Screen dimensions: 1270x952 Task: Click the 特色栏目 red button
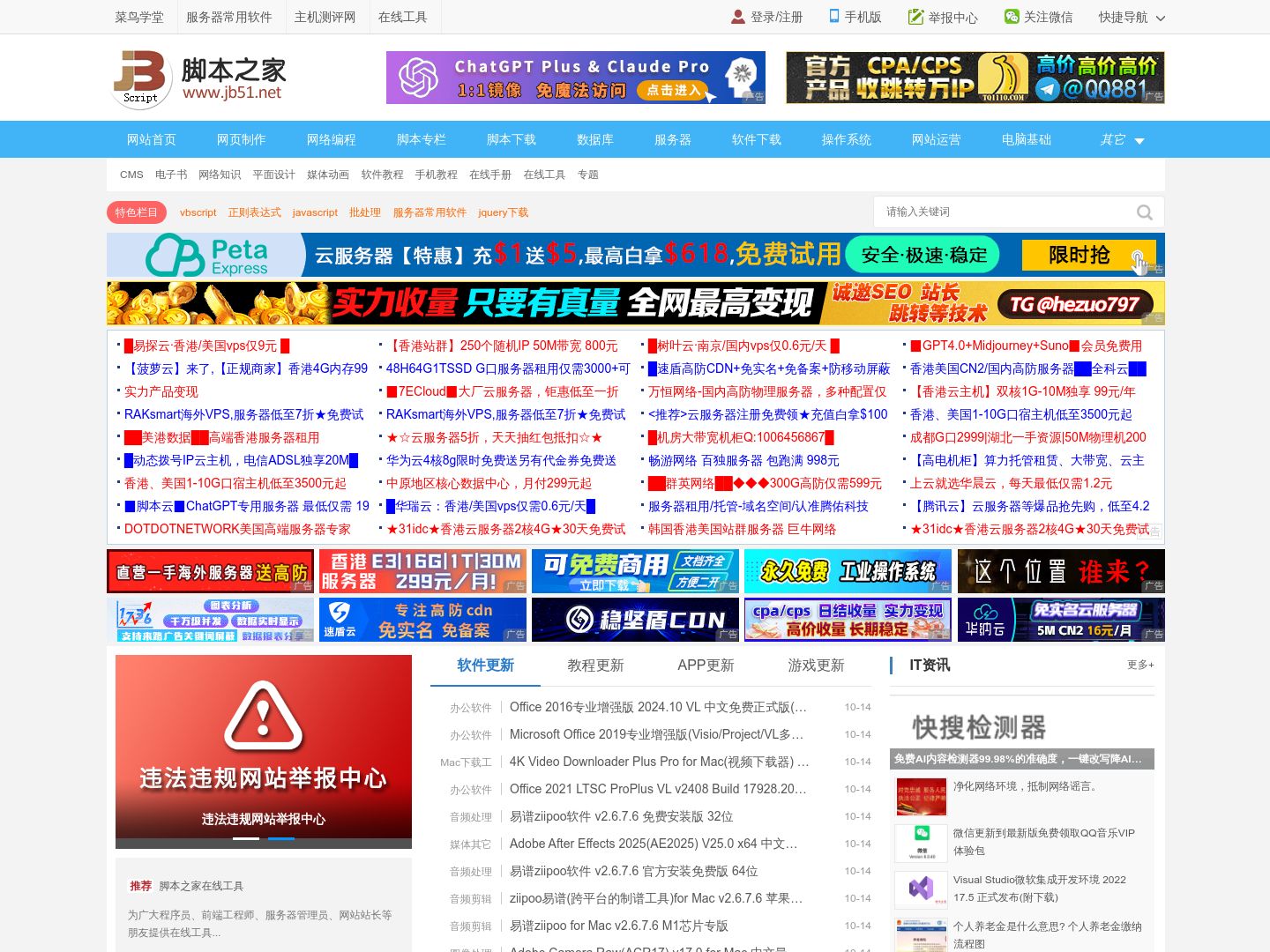tap(136, 212)
